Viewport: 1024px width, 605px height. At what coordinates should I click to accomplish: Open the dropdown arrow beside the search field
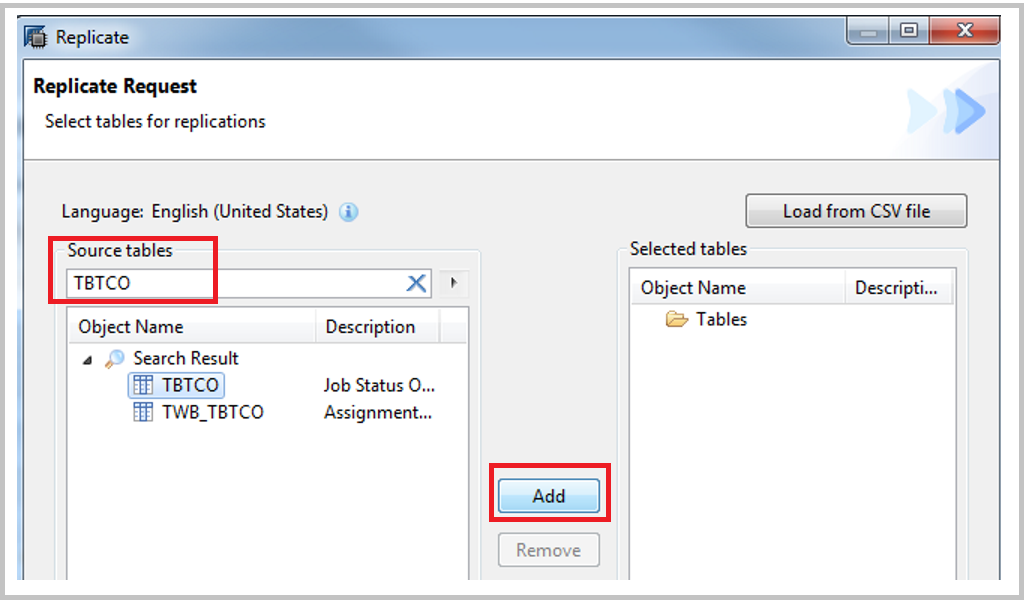pos(453,283)
